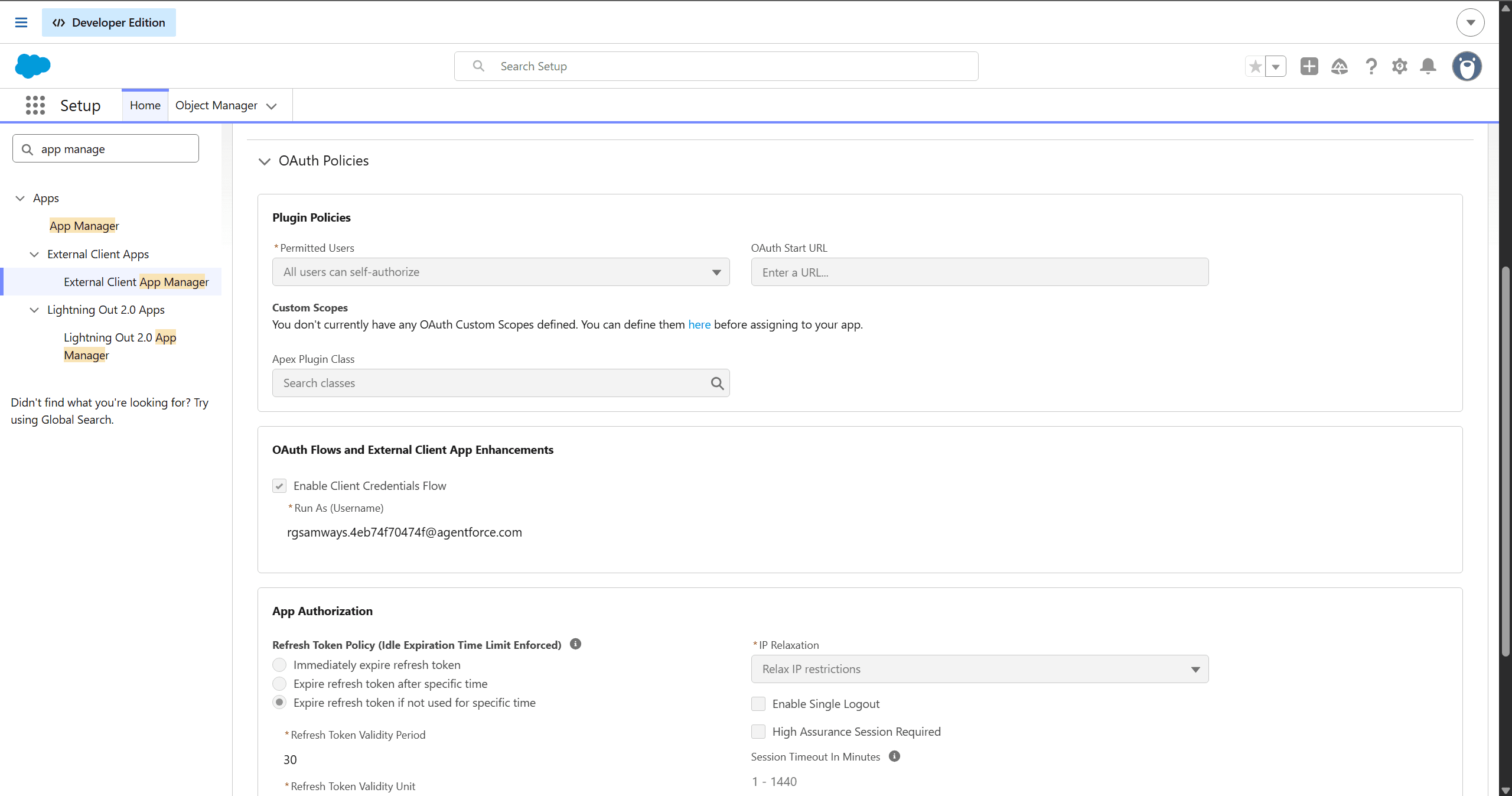Screen dimensions: 1512x796
Task: Click the Salesforce cloud logo
Action: tap(33, 66)
